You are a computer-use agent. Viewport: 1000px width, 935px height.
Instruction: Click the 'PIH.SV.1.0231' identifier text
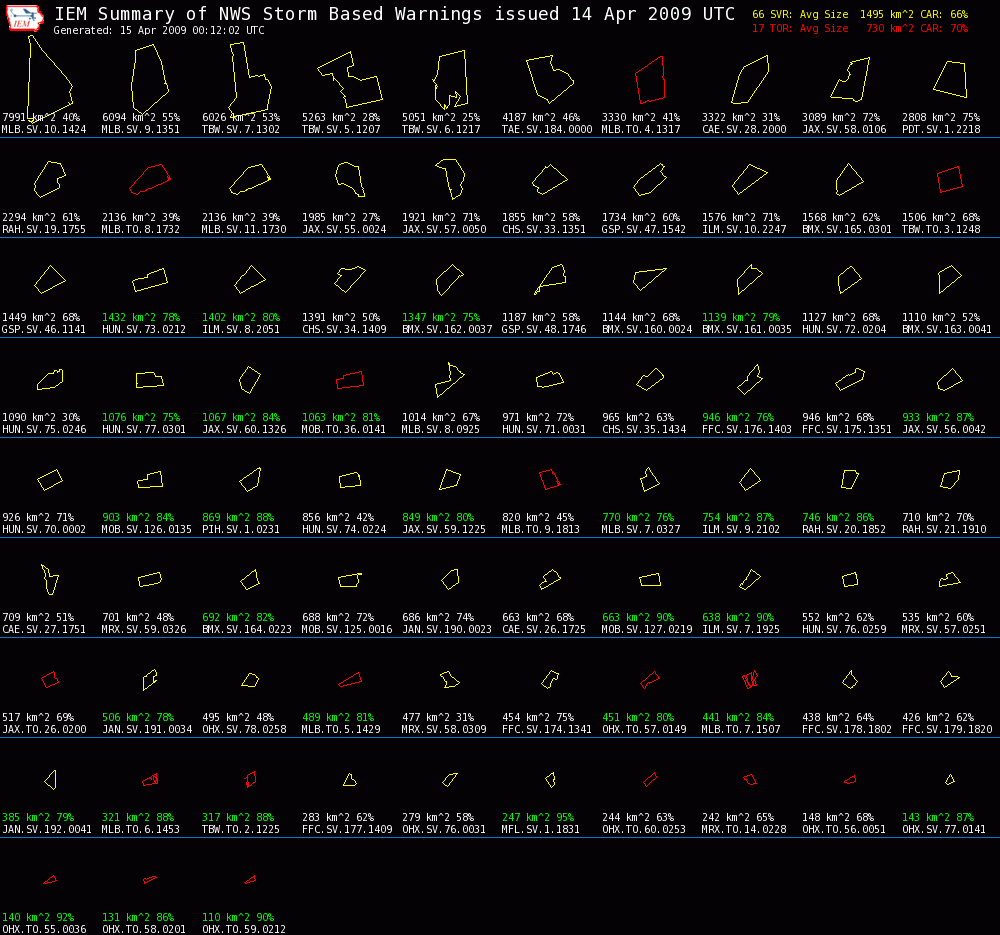[x=241, y=529]
